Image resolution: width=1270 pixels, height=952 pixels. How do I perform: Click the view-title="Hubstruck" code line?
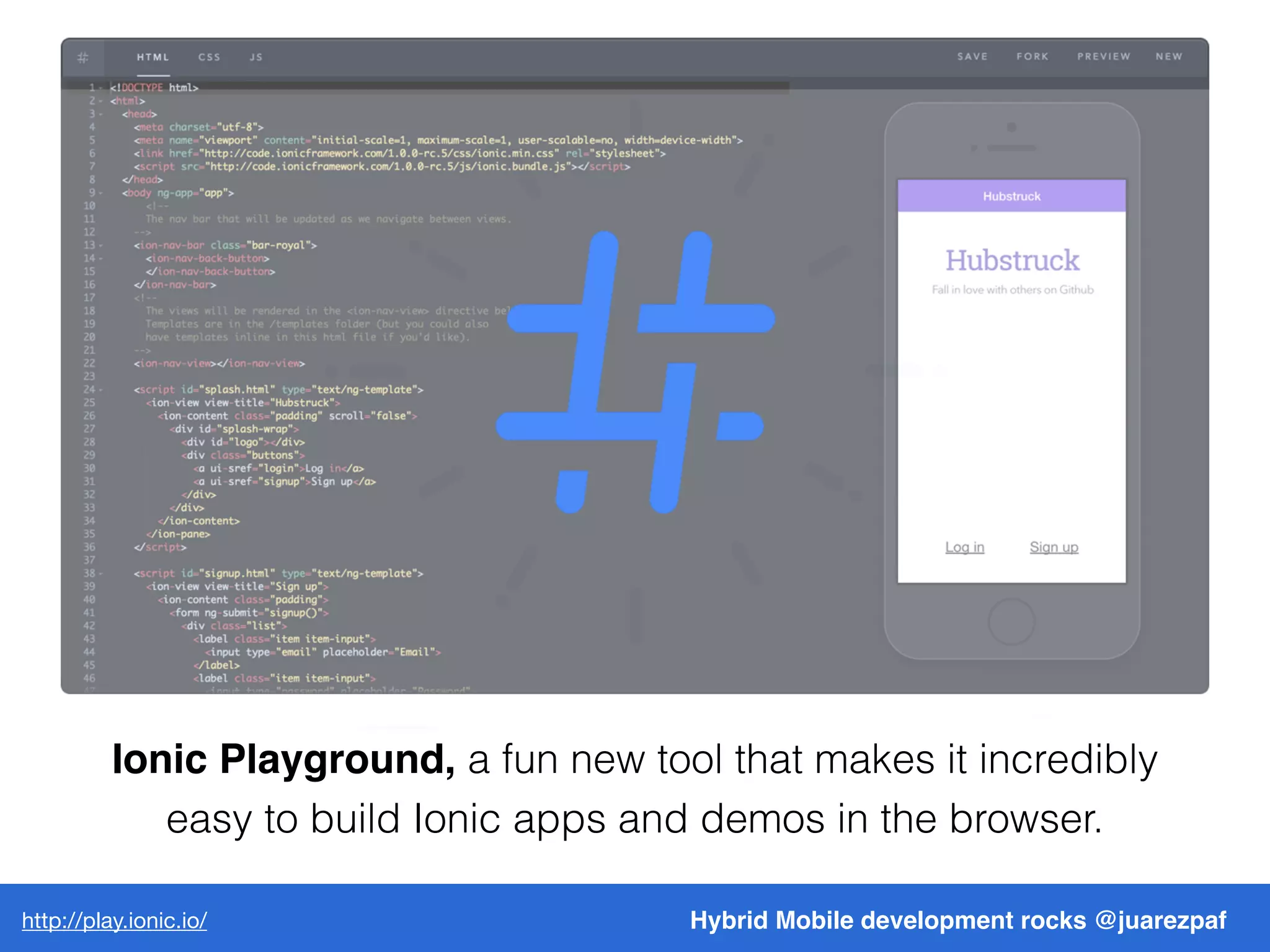pyautogui.click(x=243, y=403)
